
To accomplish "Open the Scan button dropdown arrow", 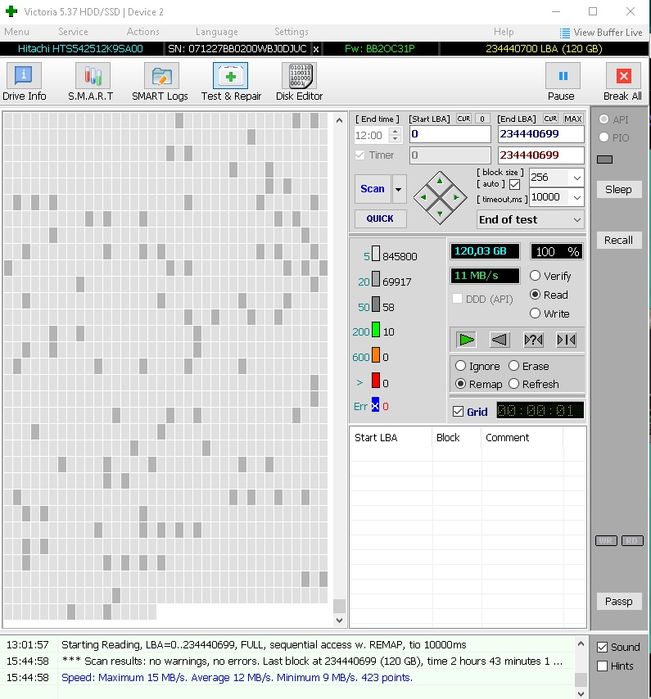I will [x=399, y=189].
